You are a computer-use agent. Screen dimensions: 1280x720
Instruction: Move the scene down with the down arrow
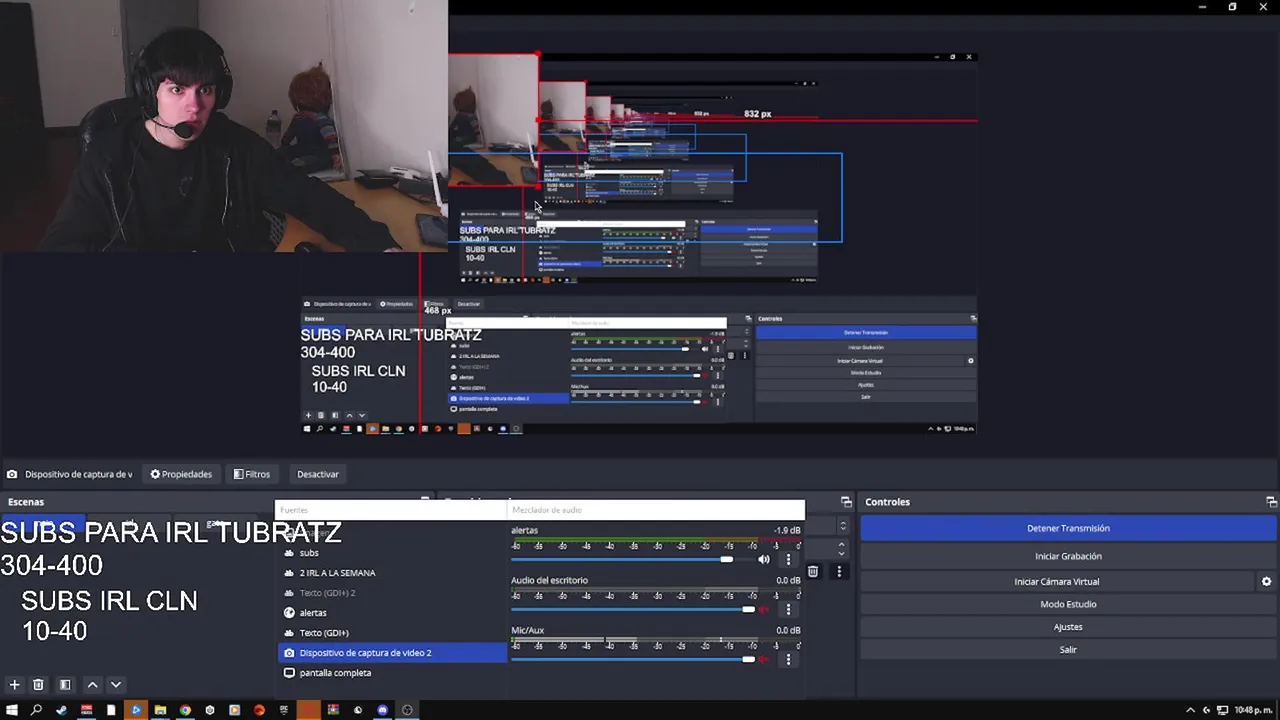tap(116, 685)
